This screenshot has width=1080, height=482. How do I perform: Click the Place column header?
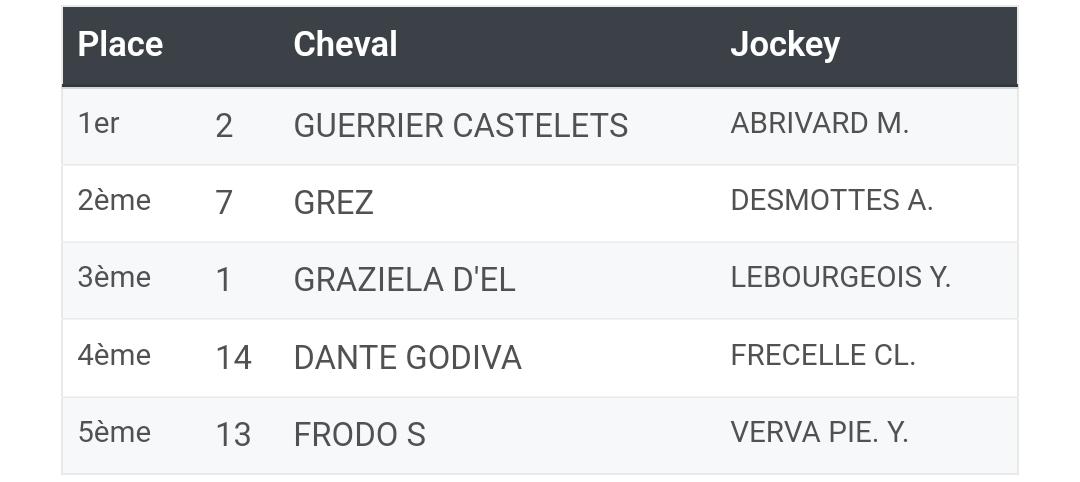pos(120,45)
